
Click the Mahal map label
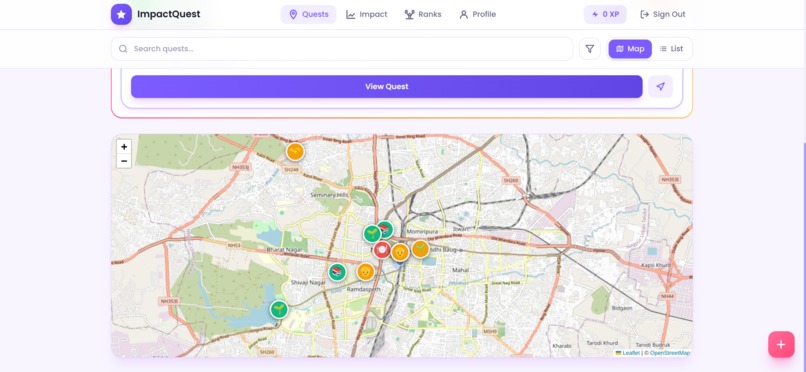point(460,270)
